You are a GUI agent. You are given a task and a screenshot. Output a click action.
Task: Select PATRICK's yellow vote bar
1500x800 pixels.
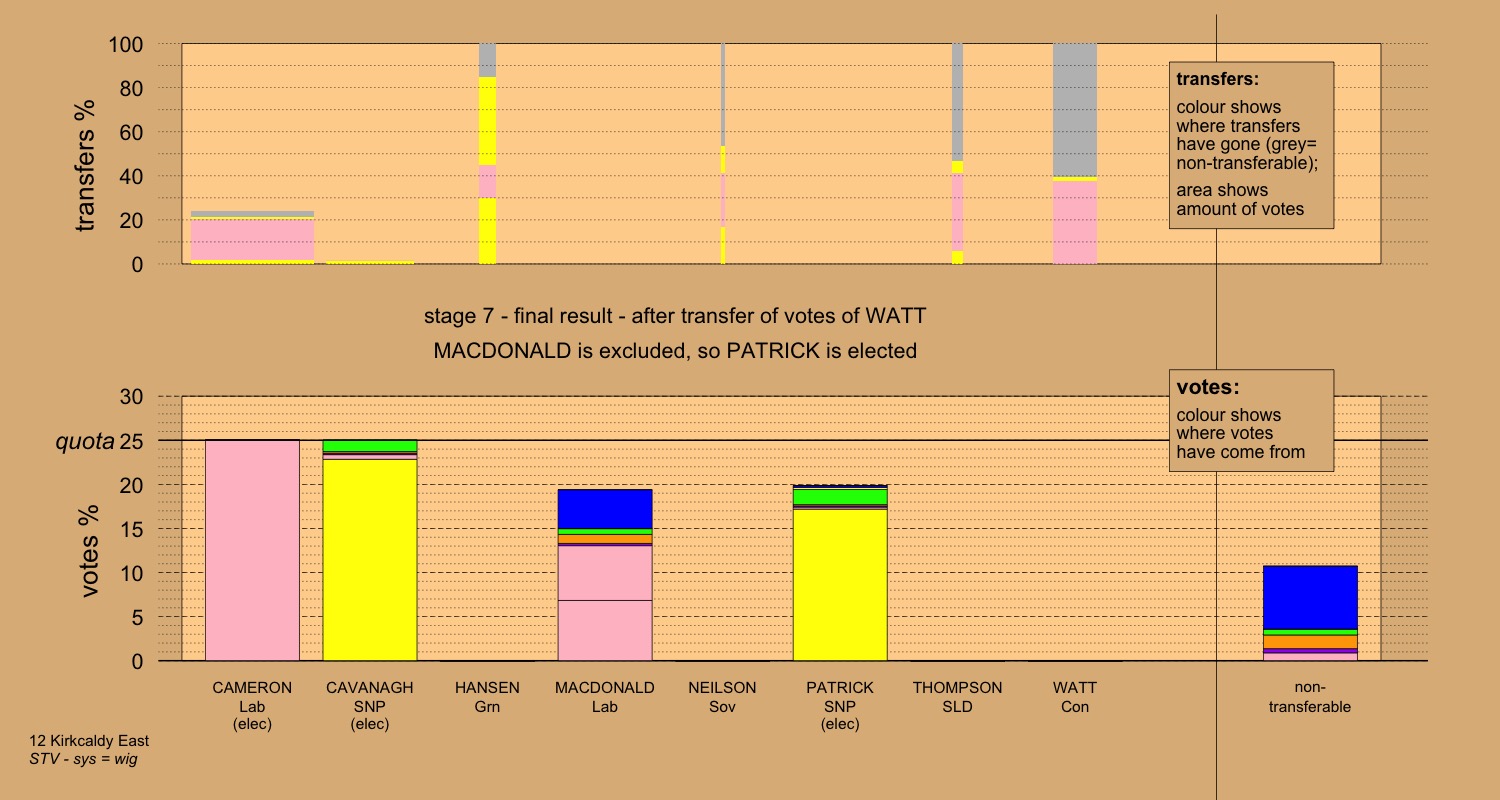coord(839,585)
